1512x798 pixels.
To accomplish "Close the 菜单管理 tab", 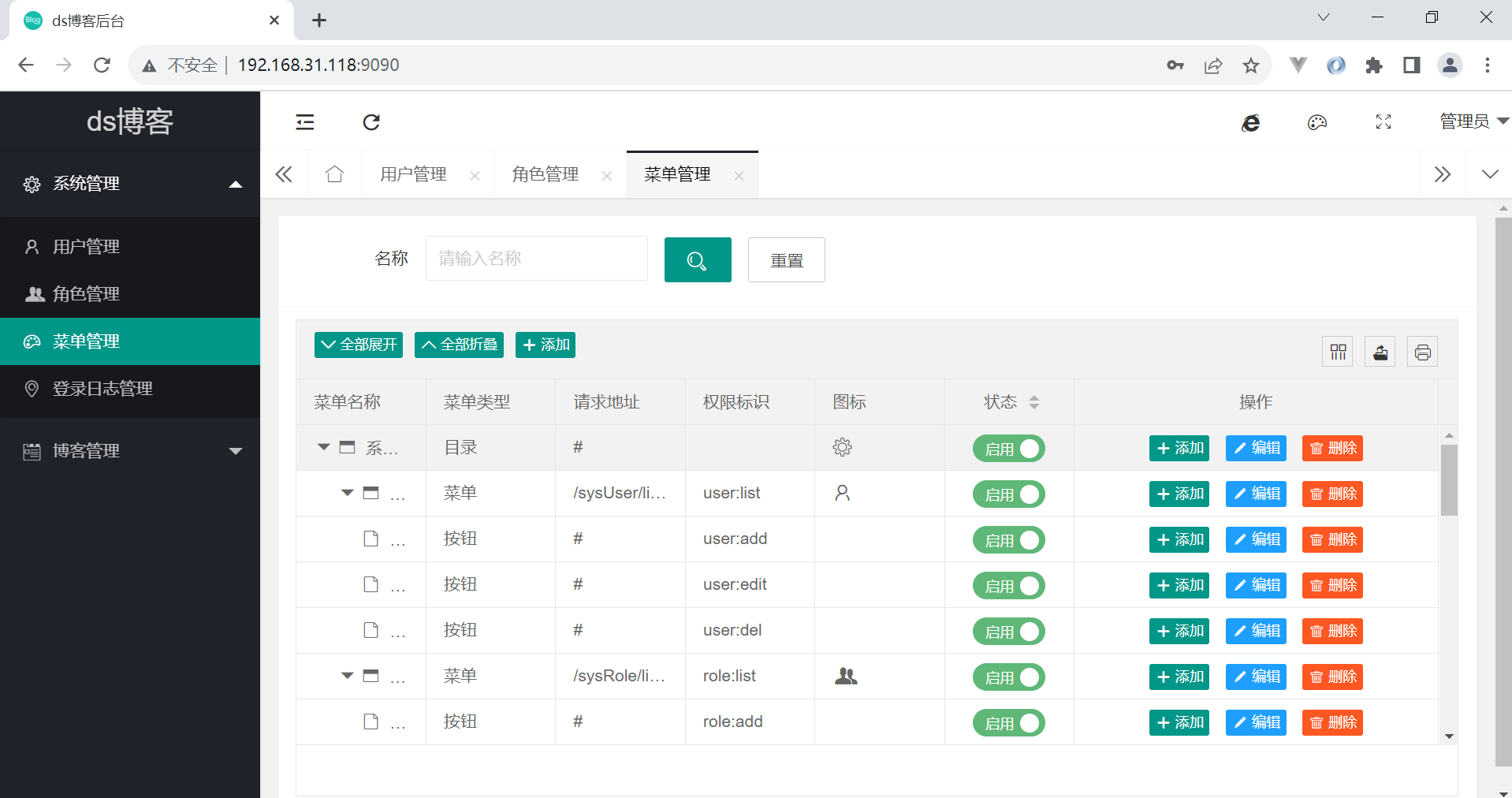I will 739,176.
